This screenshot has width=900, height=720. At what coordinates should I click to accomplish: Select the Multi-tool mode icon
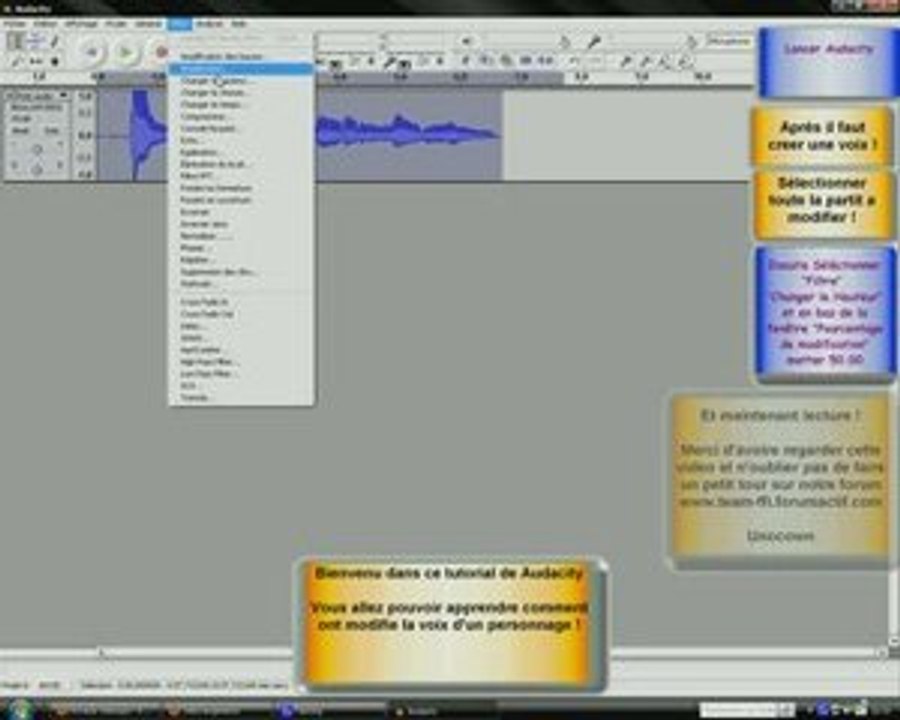(x=54, y=61)
